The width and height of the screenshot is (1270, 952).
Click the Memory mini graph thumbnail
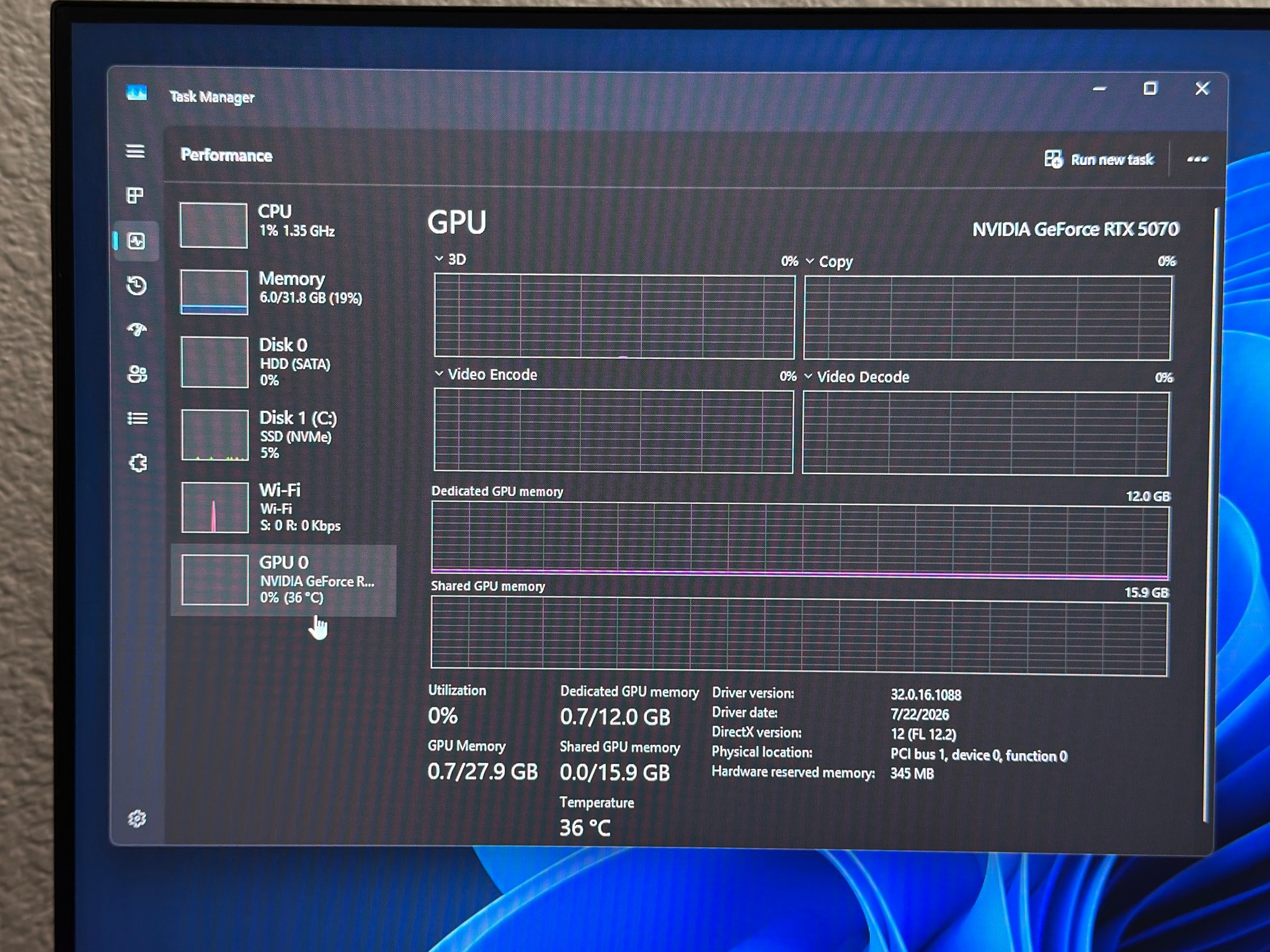(x=214, y=292)
